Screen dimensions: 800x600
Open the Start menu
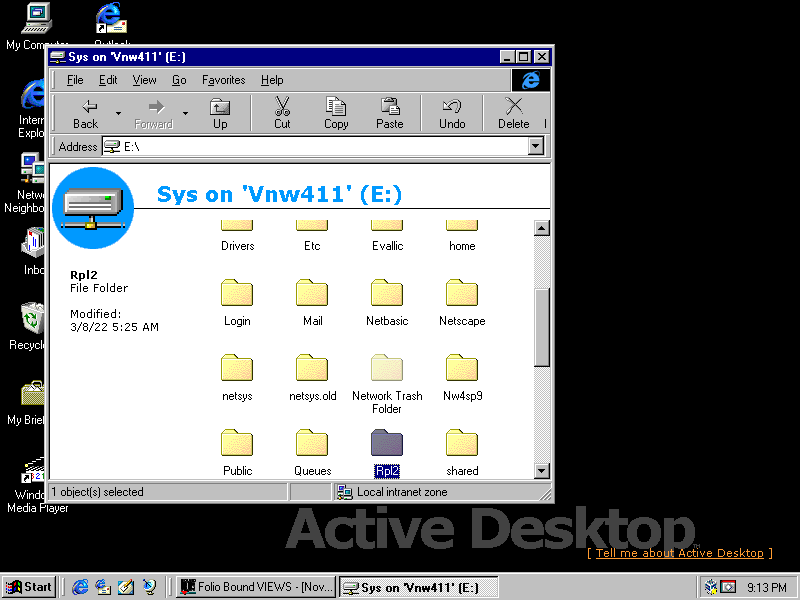click(29, 587)
